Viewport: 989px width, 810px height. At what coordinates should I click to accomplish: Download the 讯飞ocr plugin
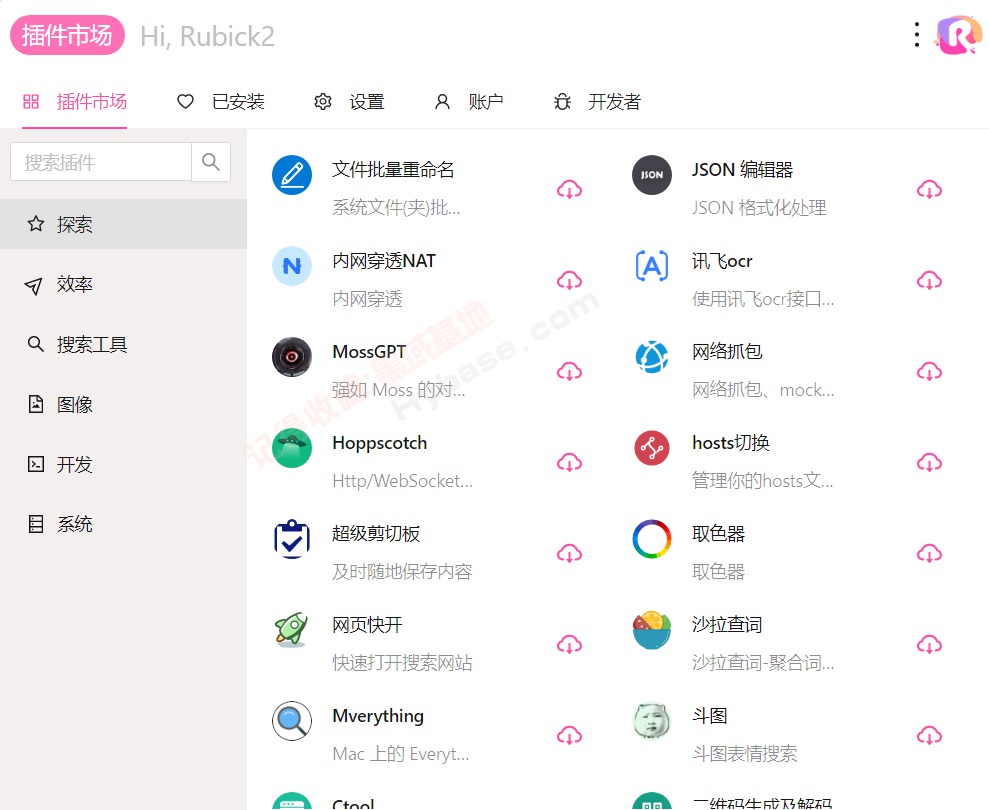pos(929,280)
